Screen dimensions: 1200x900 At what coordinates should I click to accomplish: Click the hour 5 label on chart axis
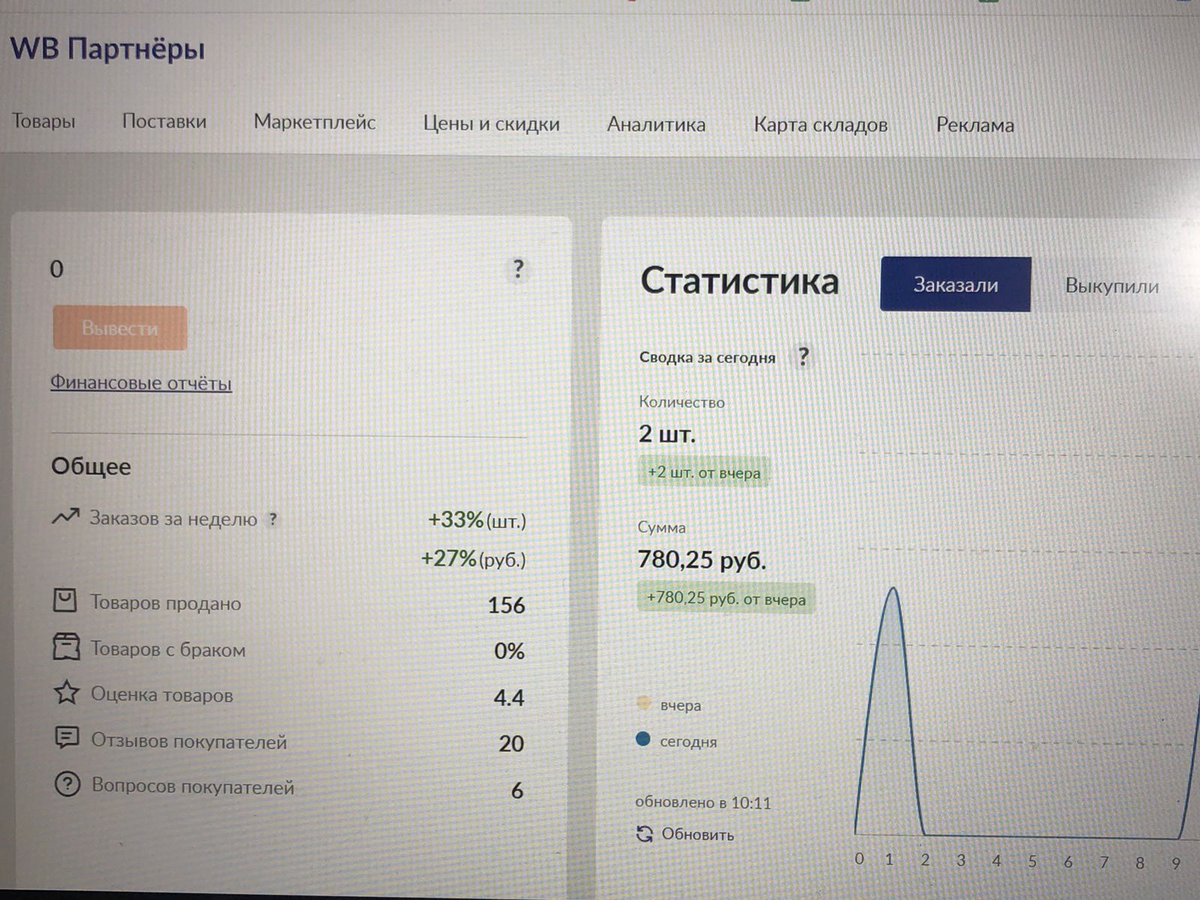[1031, 860]
